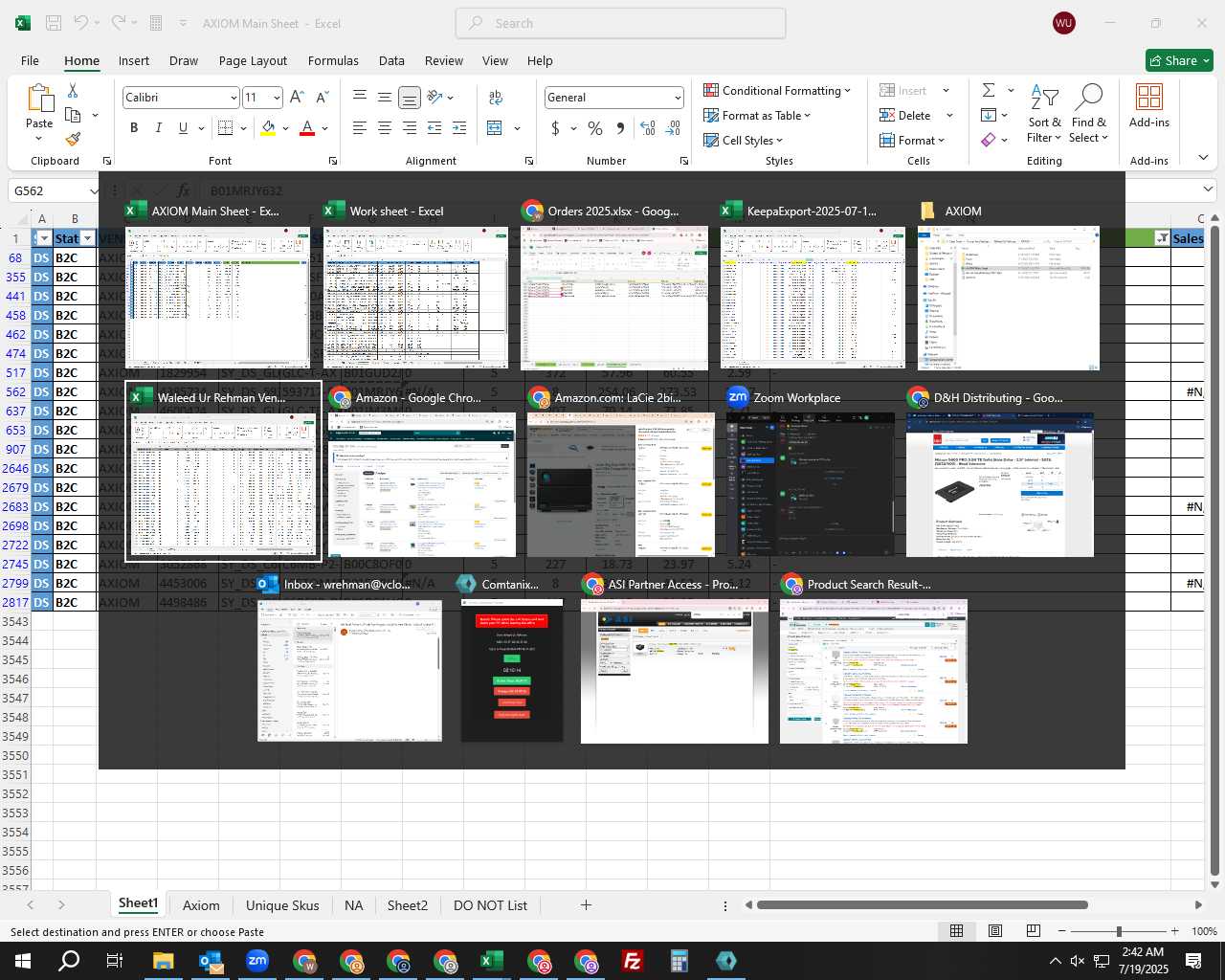Select the DO NOT List sheet tab
This screenshot has height=980, width=1225.
(490, 905)
